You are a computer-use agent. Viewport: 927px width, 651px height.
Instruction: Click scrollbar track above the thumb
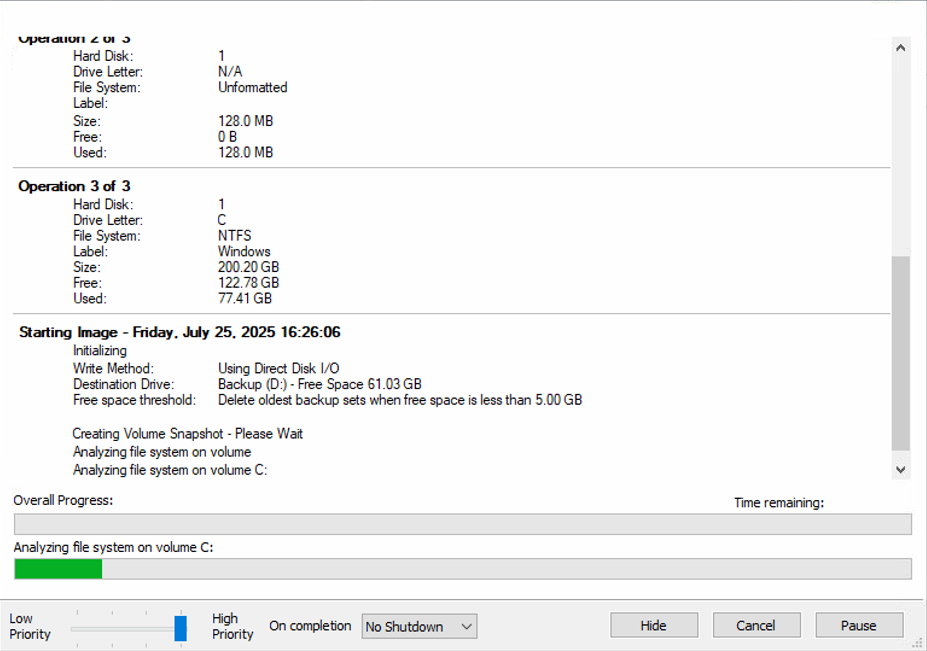tap(901, 150)
